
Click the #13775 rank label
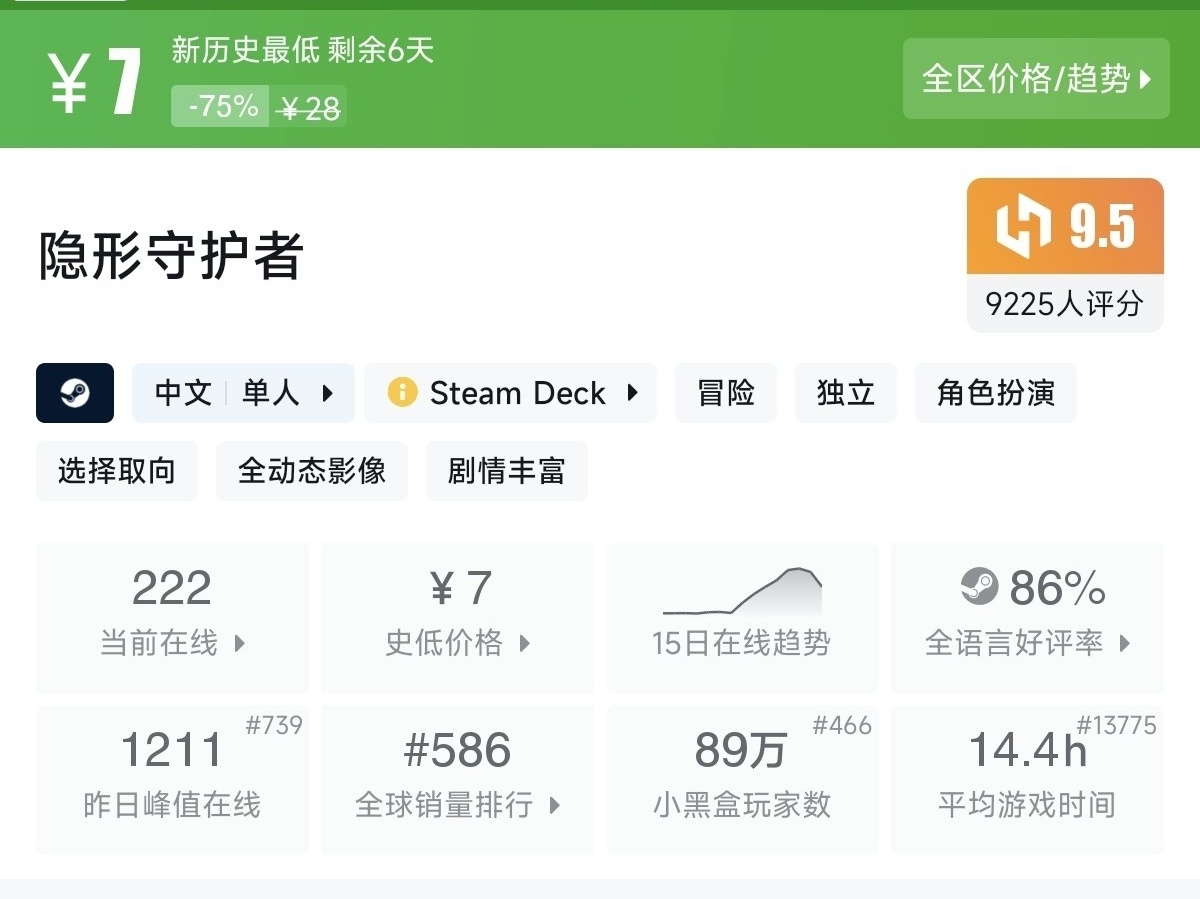click(1116, 725)
